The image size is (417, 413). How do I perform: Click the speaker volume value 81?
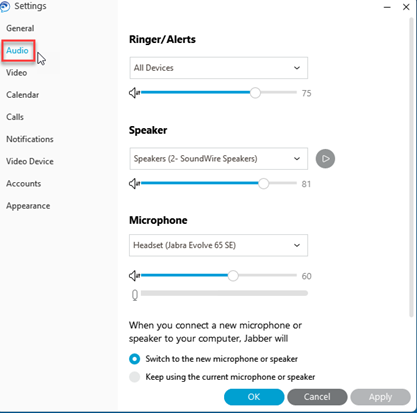pos(306,184)
